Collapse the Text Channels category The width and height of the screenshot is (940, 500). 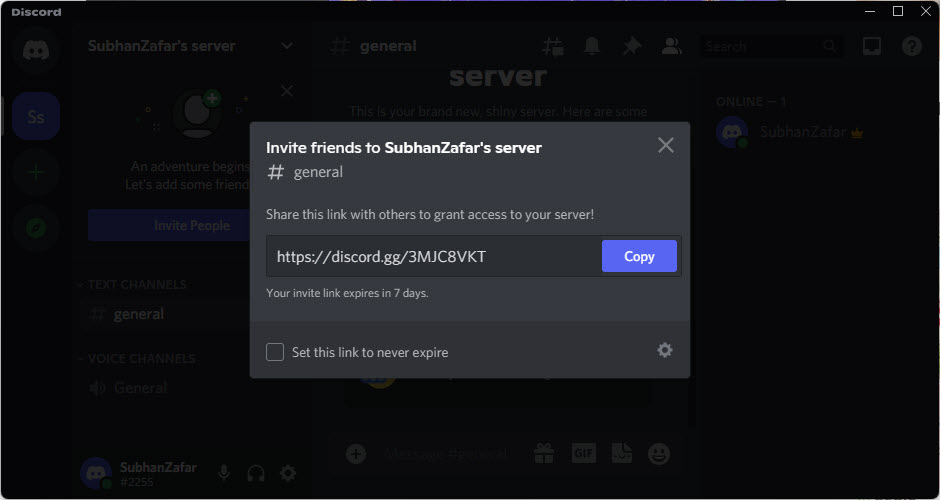click(x=133, y=284)
